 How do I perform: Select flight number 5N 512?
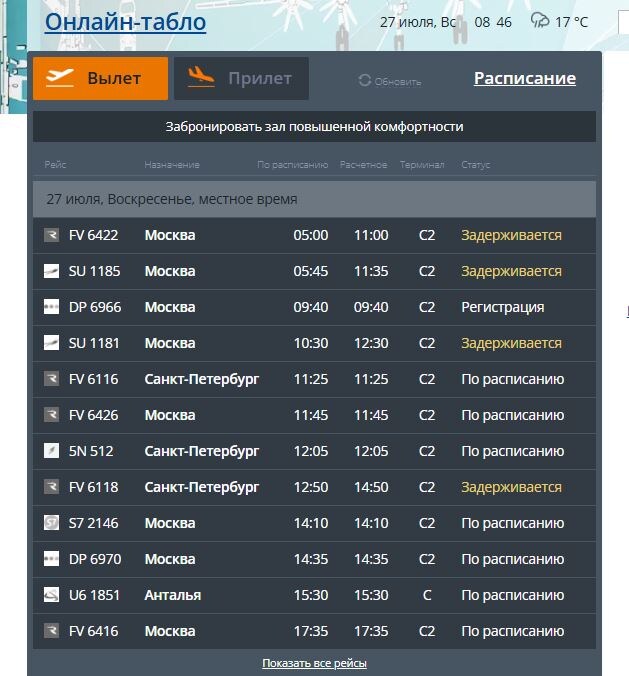coord(91,451)
